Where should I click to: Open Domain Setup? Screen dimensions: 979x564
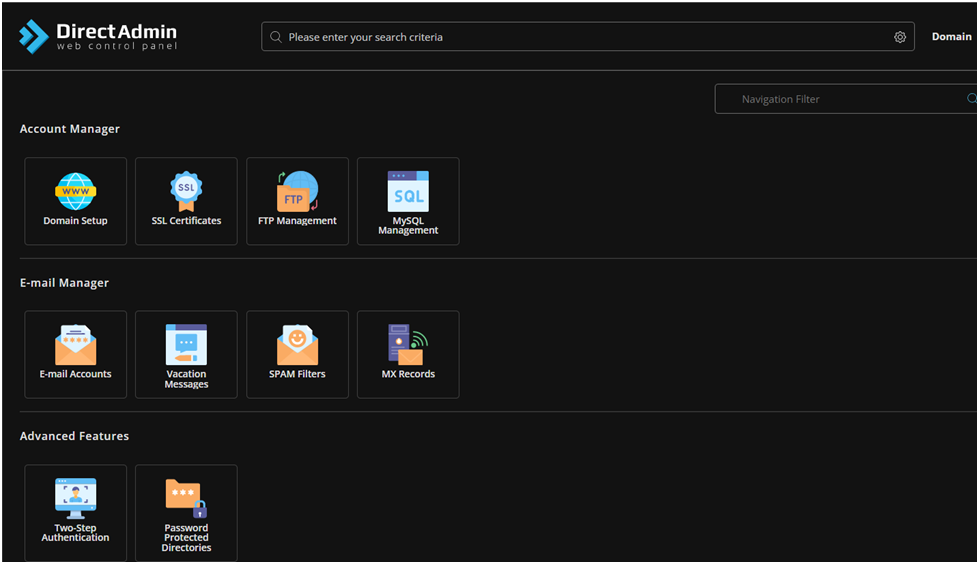(x=76, y=201)
